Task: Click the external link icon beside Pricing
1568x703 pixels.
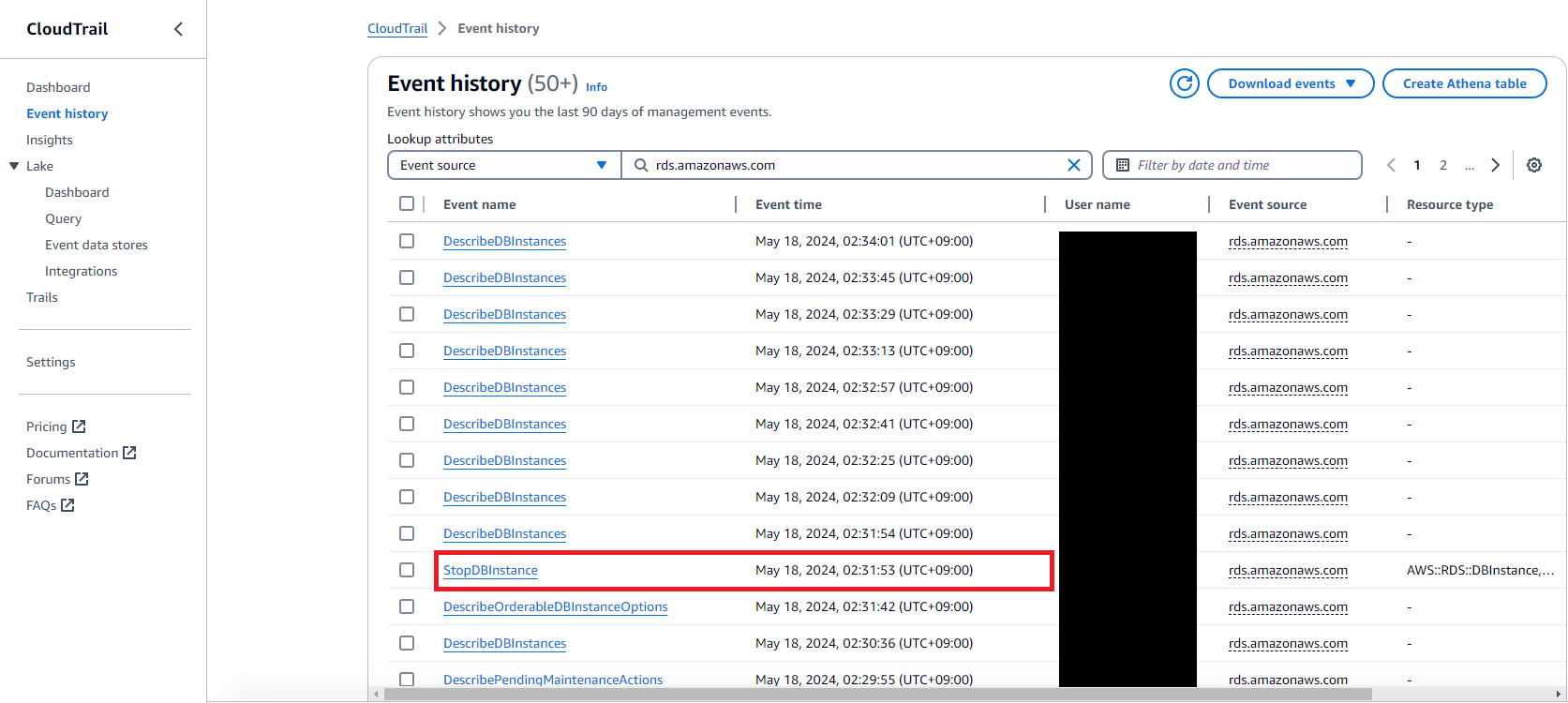Action: [79, 426]
